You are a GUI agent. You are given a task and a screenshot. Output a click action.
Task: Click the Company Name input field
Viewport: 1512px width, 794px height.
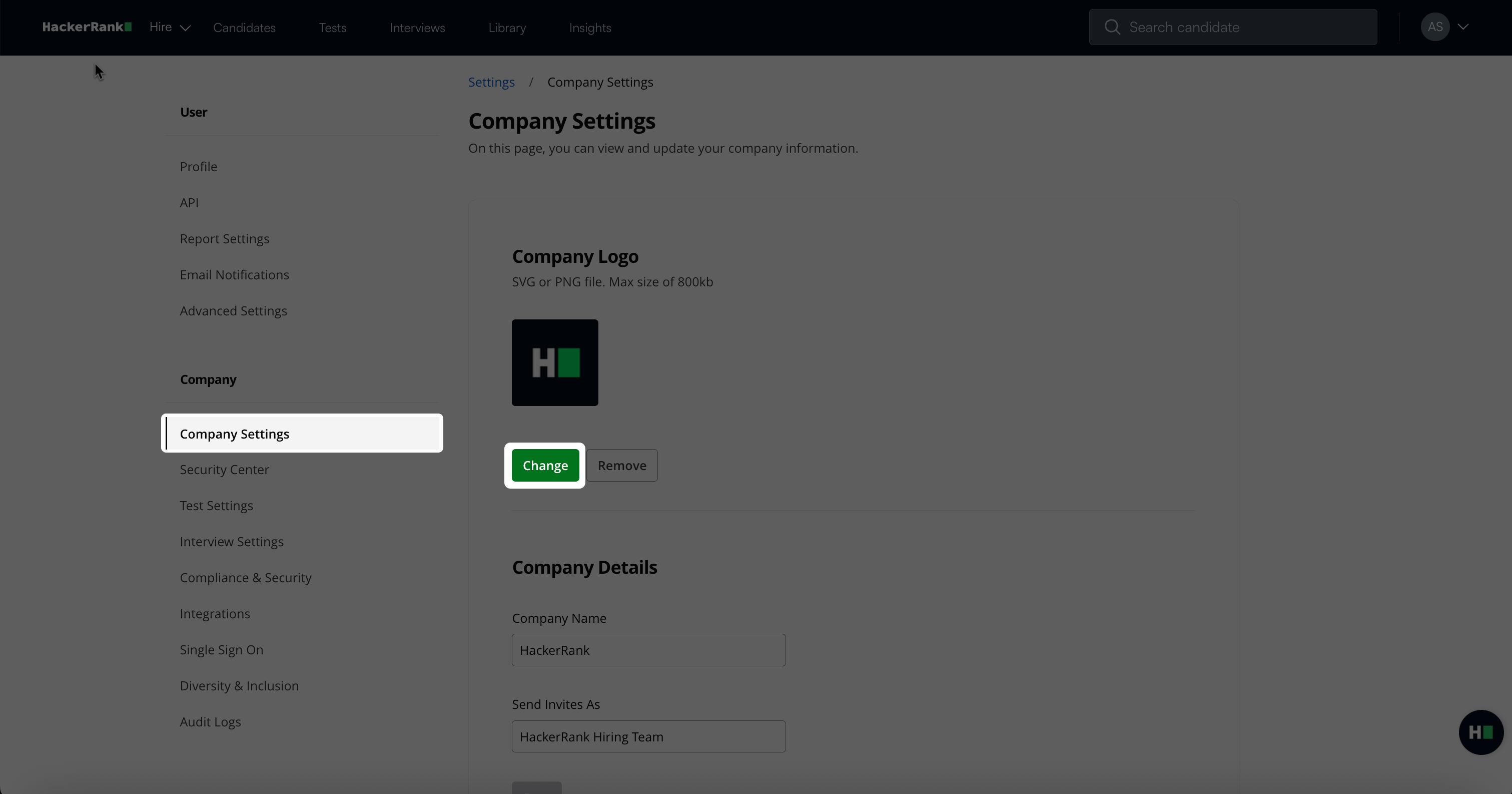pyautogui.click(x=648, y=650)
